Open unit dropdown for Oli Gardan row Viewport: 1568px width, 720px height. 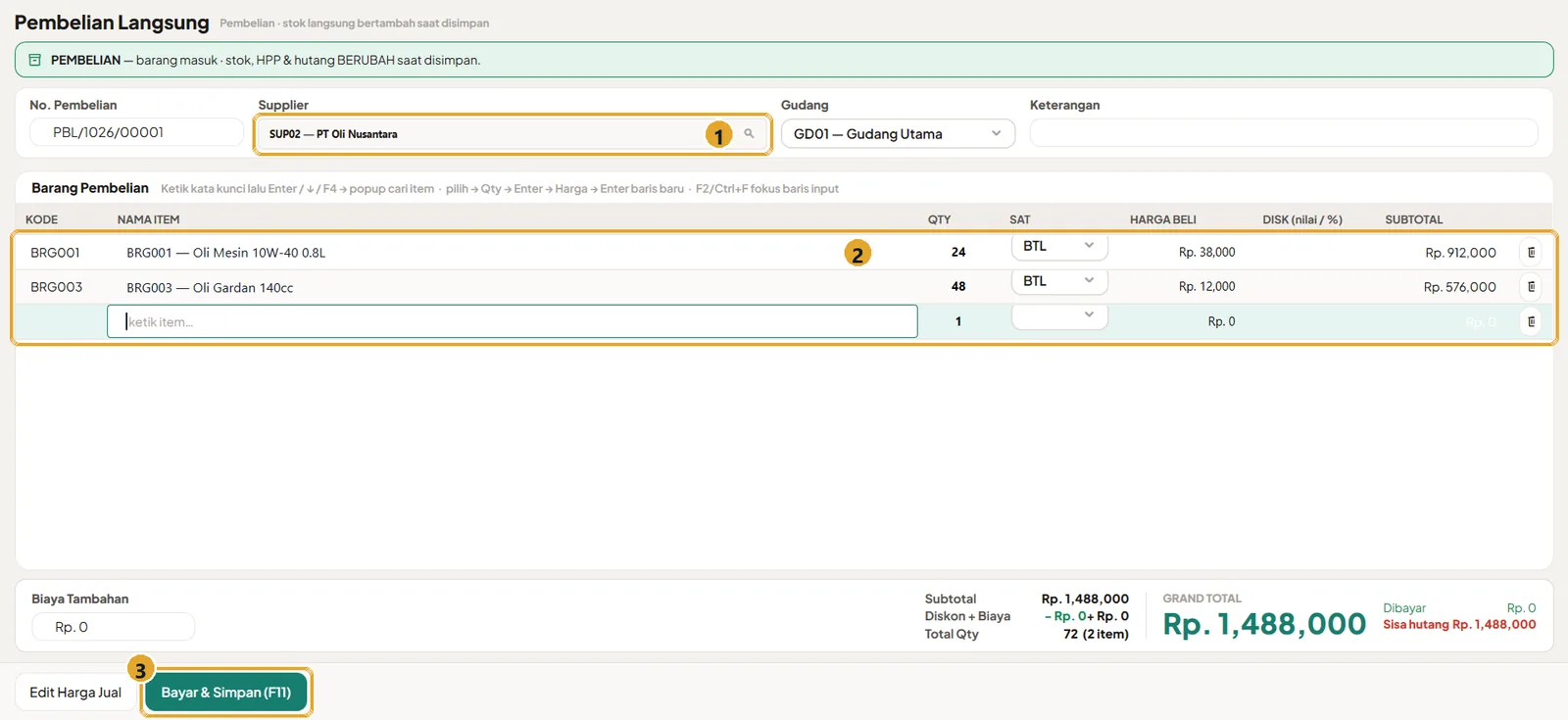point(1059,281)
